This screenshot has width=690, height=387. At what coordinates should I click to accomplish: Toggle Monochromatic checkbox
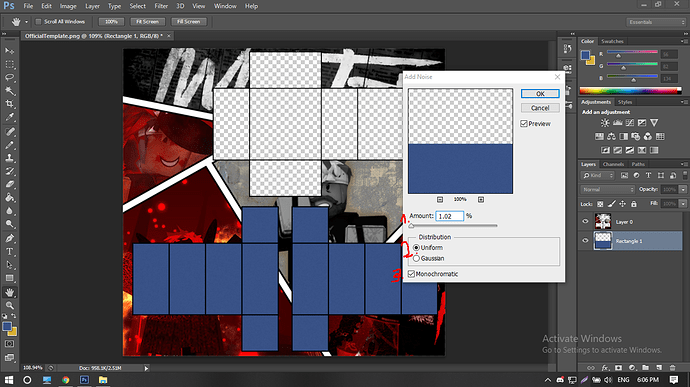[411, 274]
